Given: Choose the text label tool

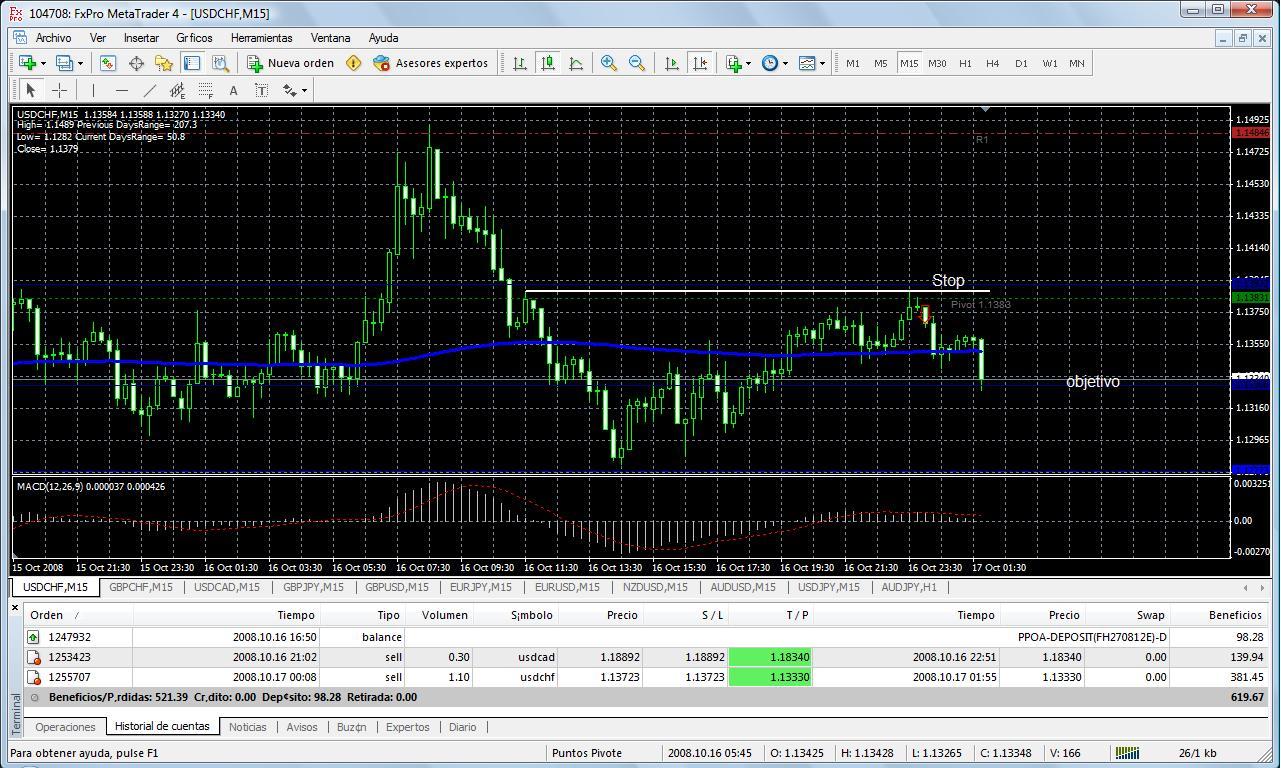Looking at the screenshot, I should [x=261, y=90].
